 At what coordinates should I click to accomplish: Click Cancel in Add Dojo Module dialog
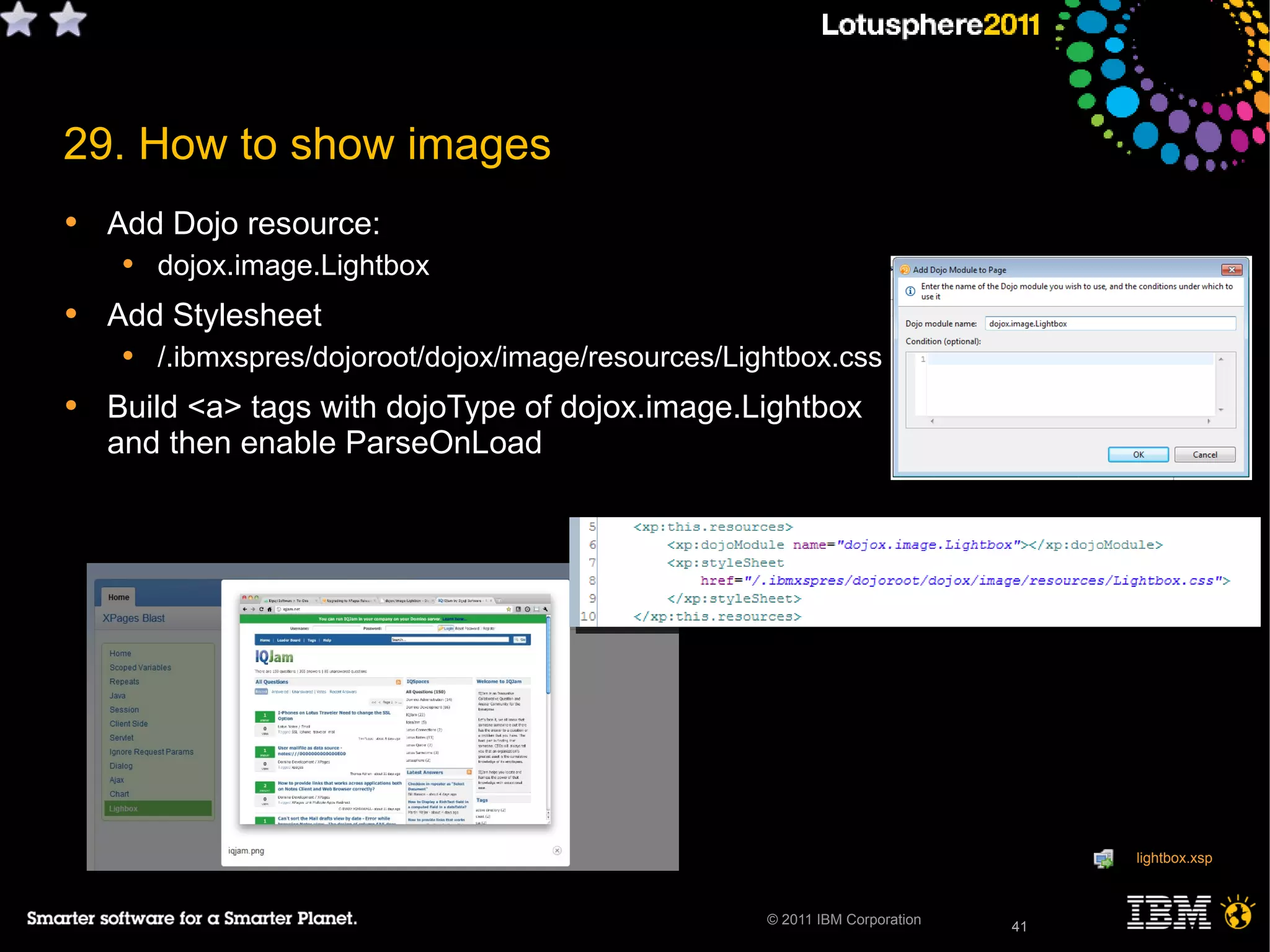click(x=1205, y=455)
